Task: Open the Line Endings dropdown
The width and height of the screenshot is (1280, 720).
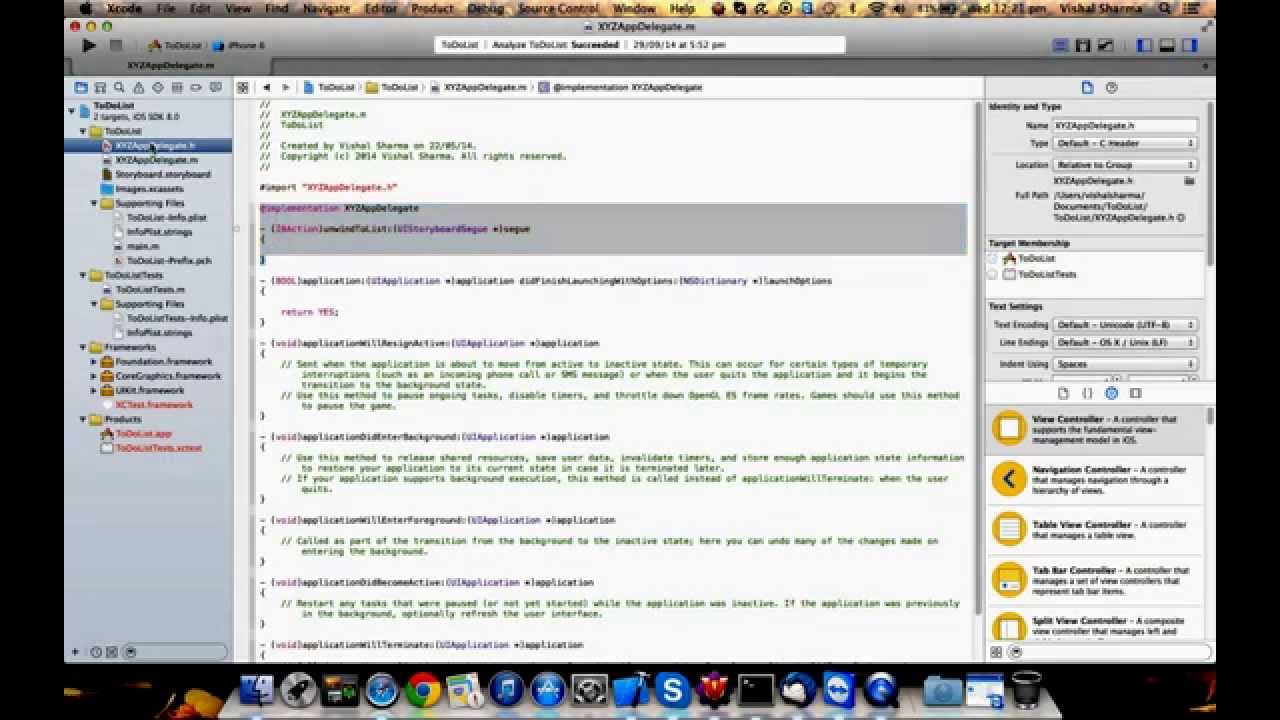Action: pos(1125,343)
